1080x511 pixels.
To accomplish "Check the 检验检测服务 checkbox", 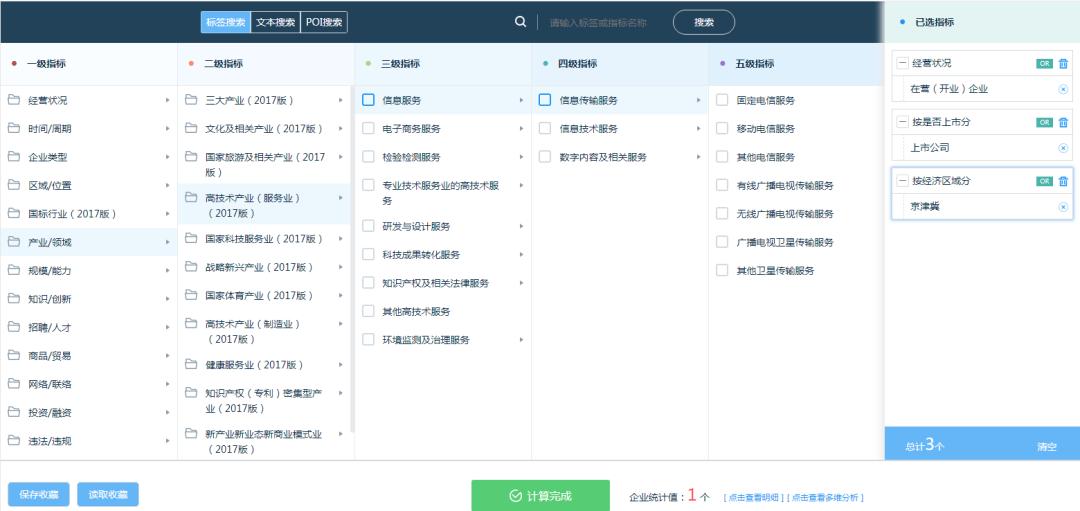I will (x=368, y=156).
